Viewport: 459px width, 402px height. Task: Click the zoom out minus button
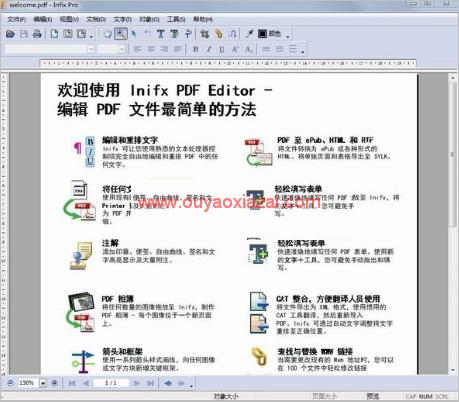pos(10,383)
